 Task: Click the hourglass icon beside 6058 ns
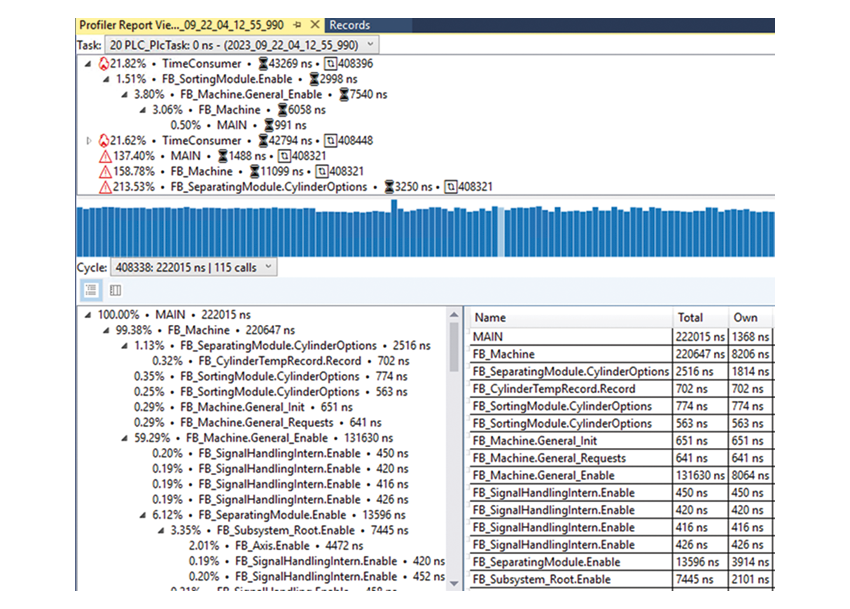(282, 110)
